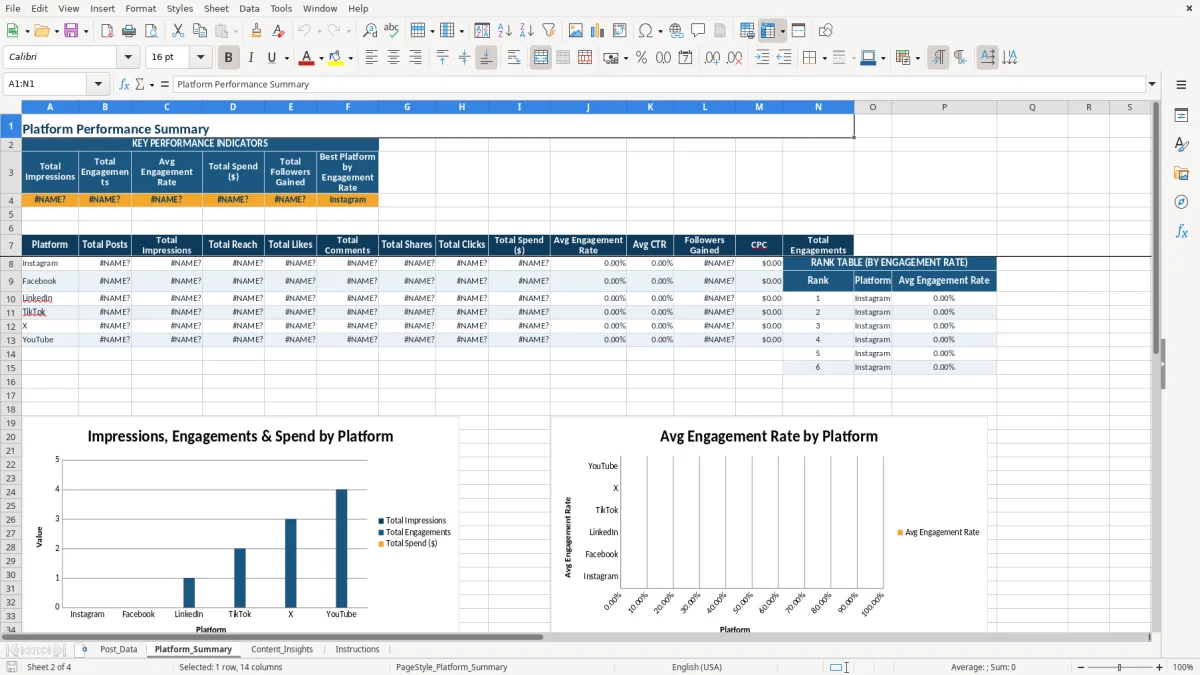Expand the Font Color dropdown arrow

pos(321,58)
